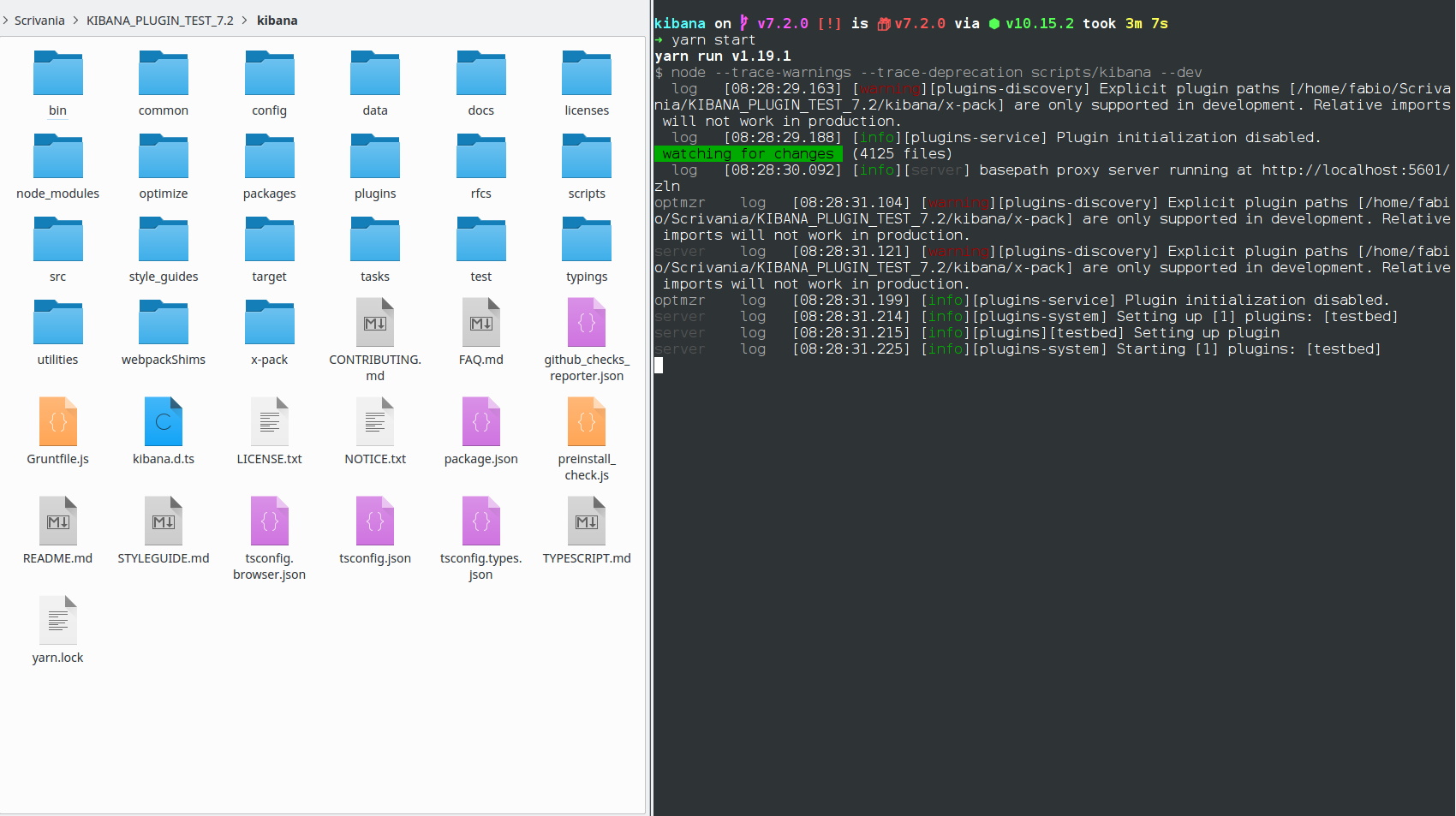Select the github_checks_reporter.json file icon

[x=587, y=322]
